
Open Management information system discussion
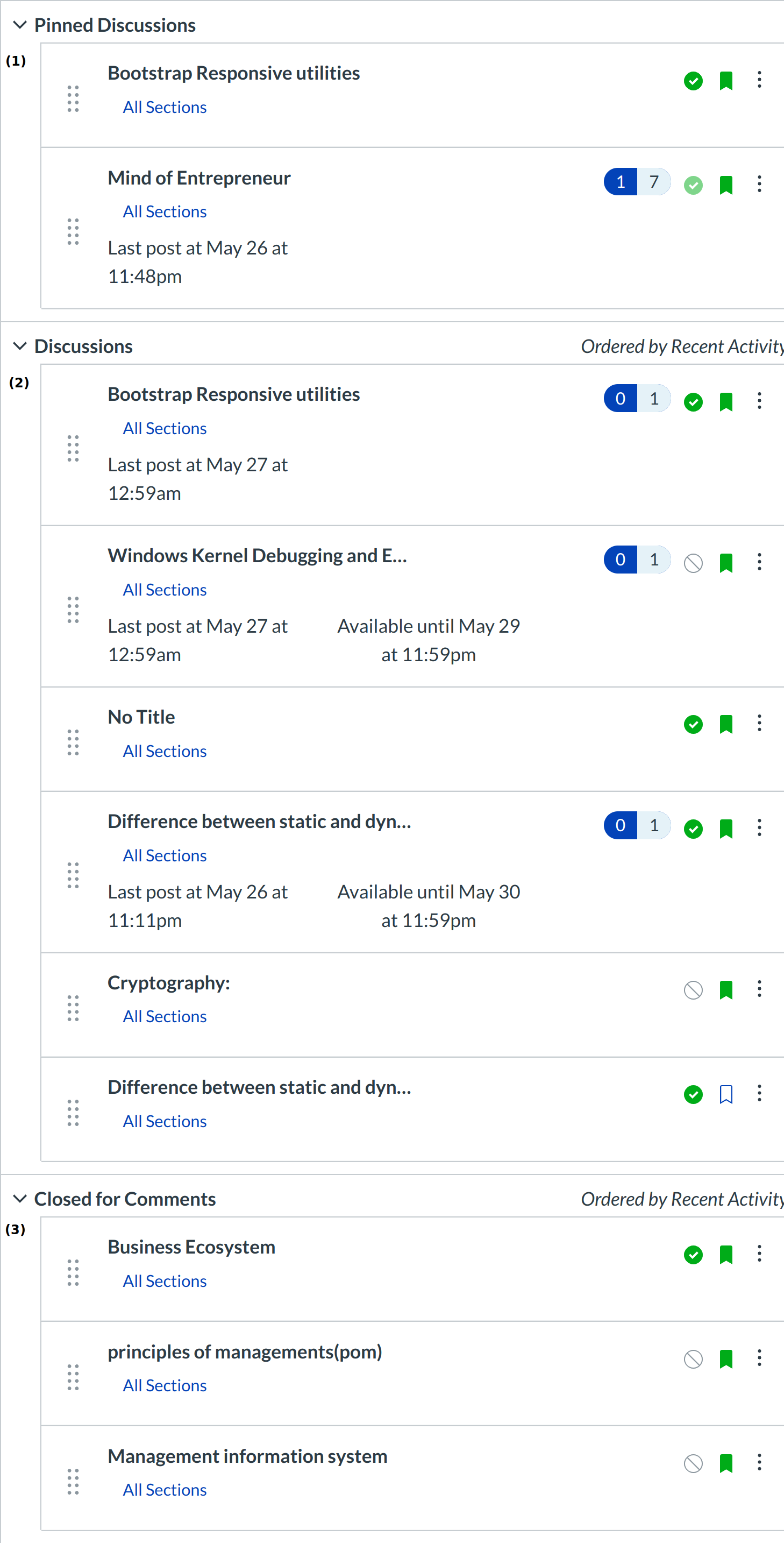click(247, 1456)
